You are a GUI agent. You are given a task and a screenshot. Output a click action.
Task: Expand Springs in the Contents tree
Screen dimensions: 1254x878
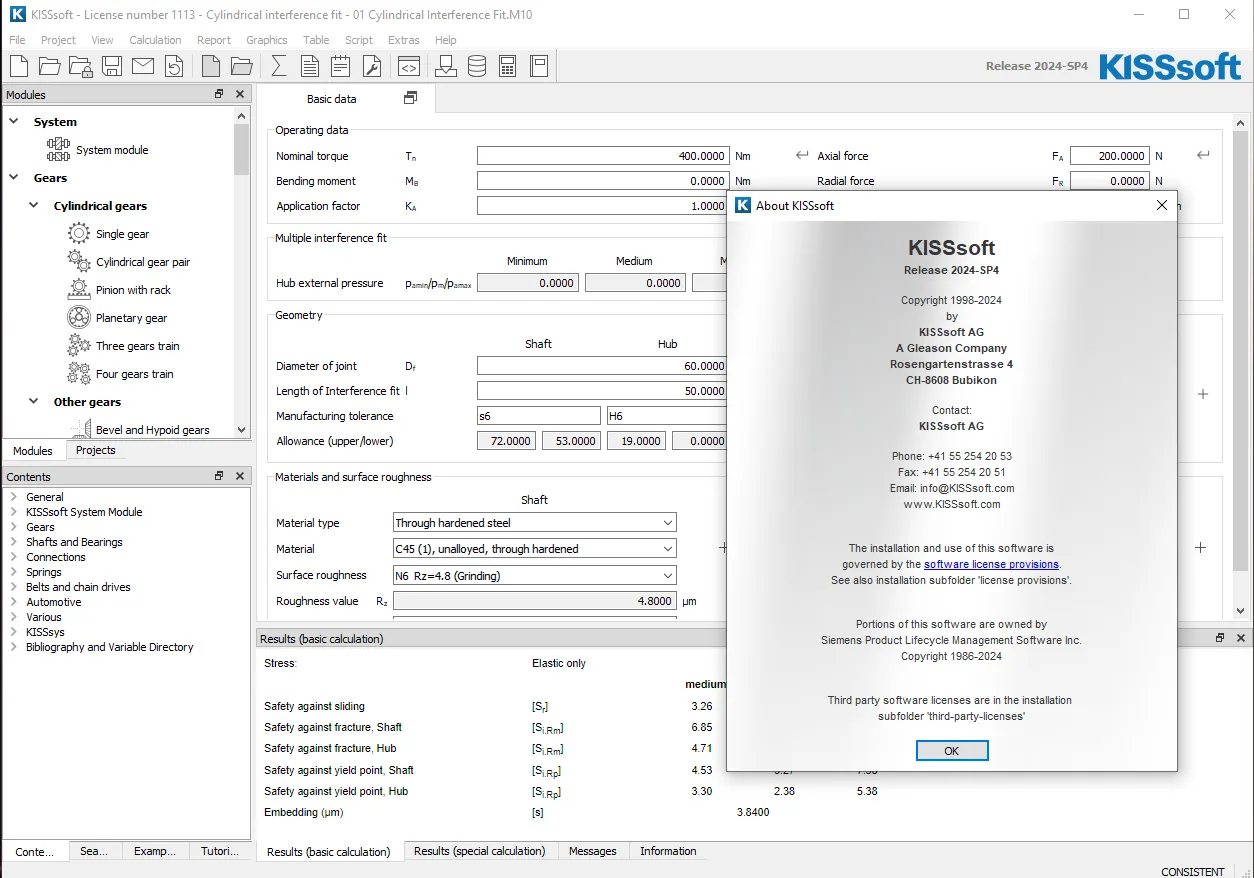coord(13,572)
